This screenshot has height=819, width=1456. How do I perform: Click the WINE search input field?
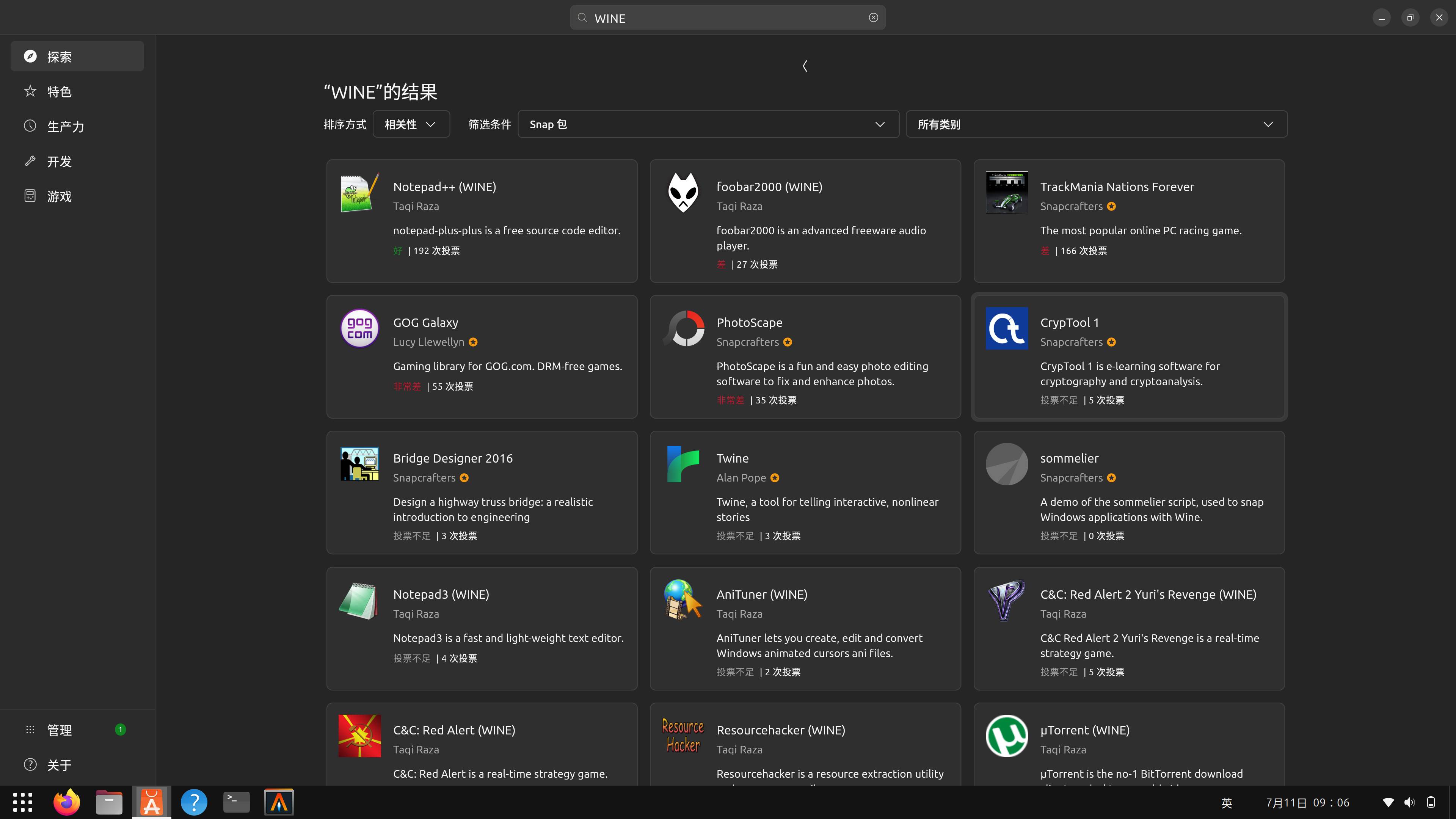(728, 17)
